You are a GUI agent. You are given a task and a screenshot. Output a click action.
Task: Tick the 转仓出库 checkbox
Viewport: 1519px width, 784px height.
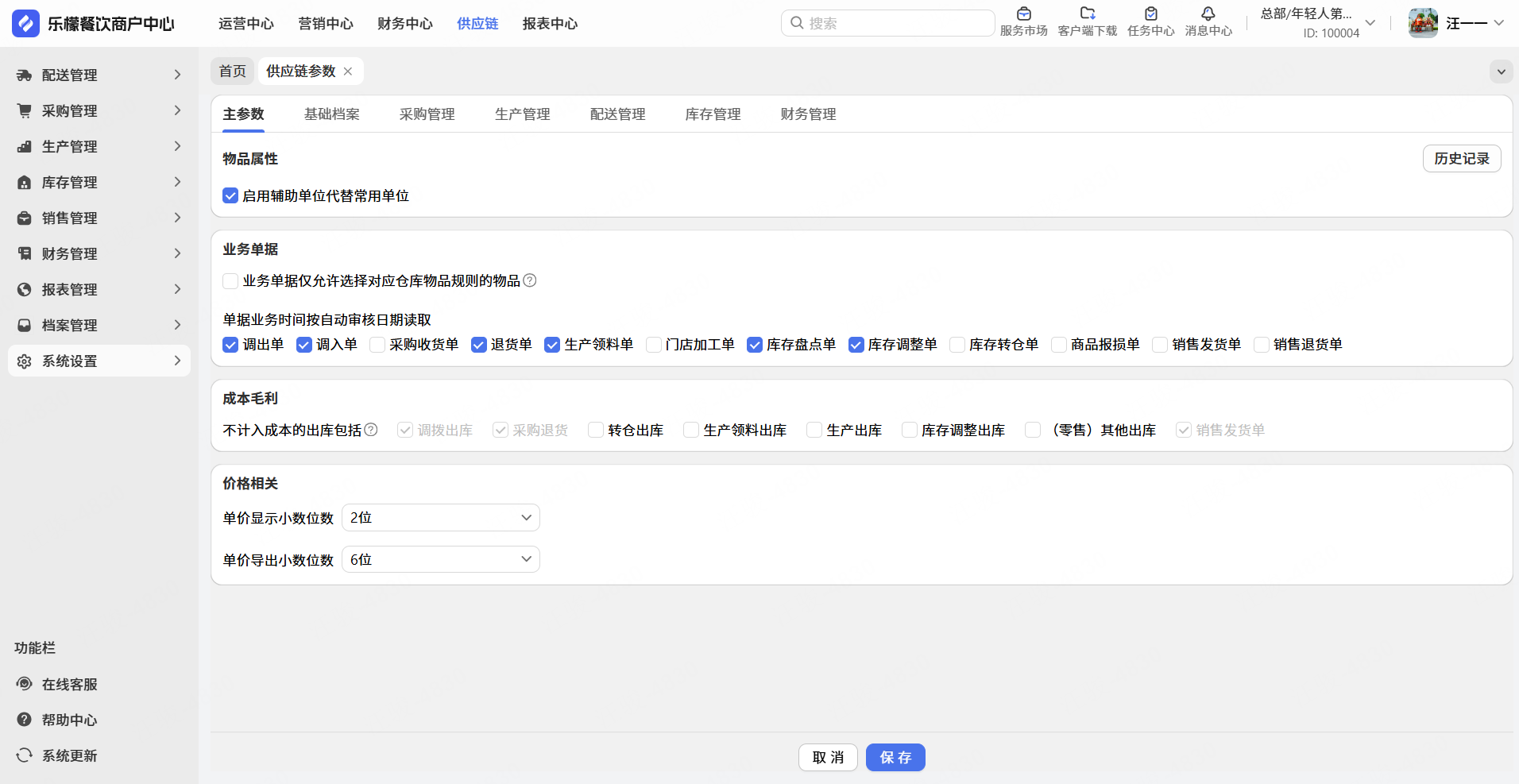(x=596, y=430)
